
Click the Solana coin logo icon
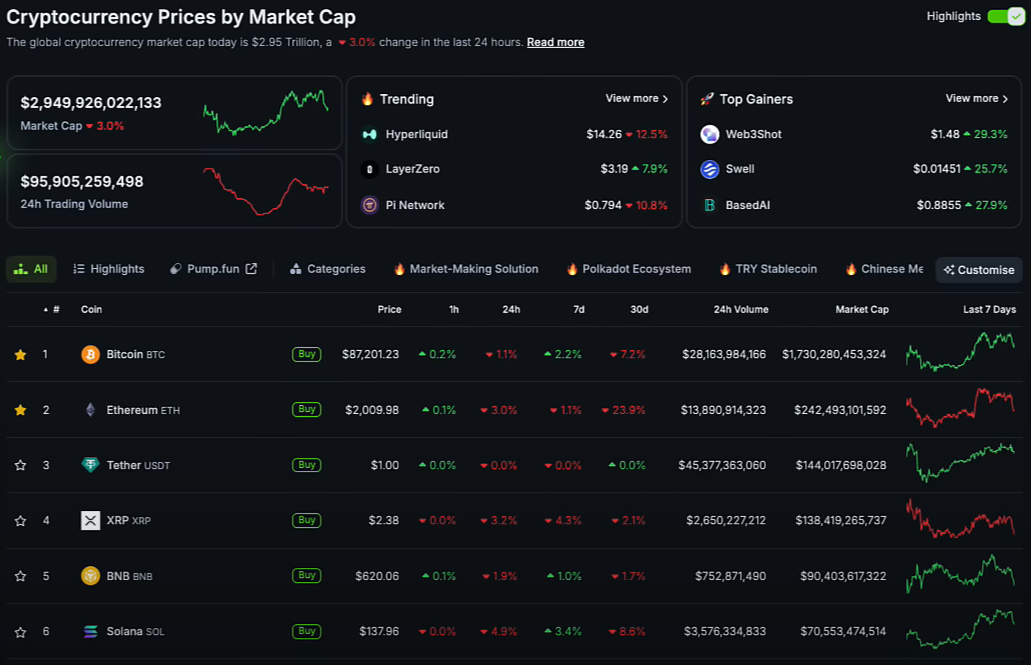click(90, 631)
